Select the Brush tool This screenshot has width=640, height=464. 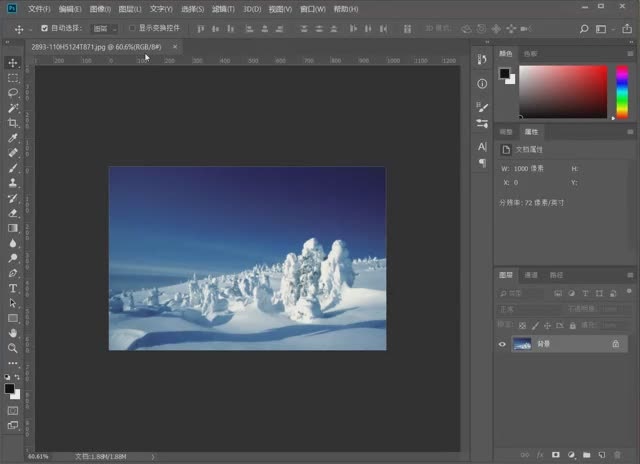point(13,168)
